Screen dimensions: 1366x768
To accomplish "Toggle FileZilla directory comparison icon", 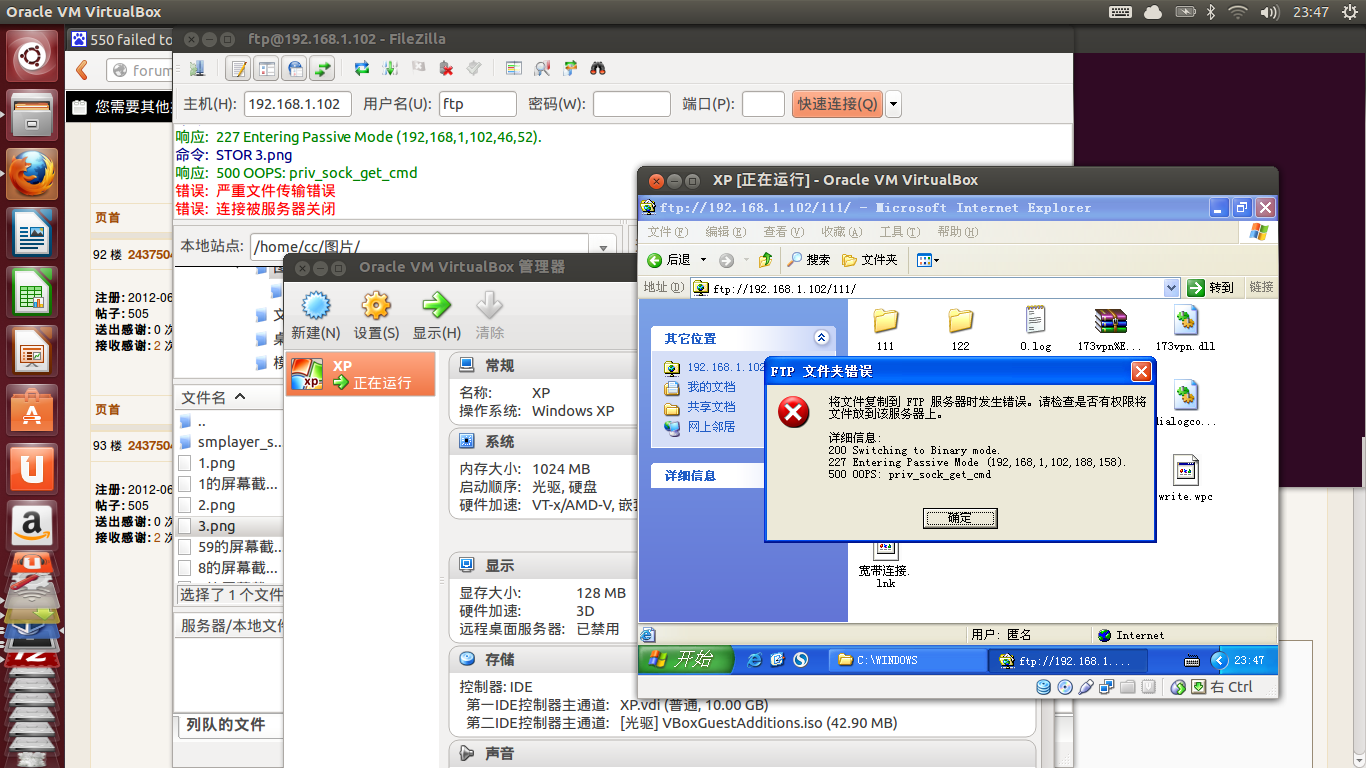I will 542,68.
